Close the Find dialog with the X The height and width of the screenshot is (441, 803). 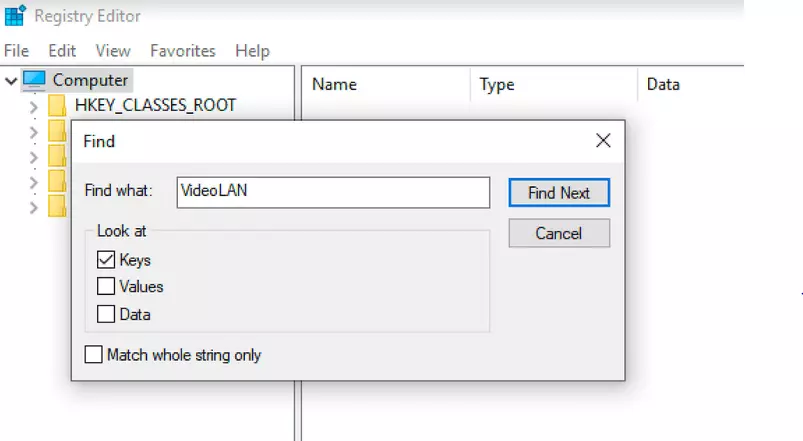(603, 141)
